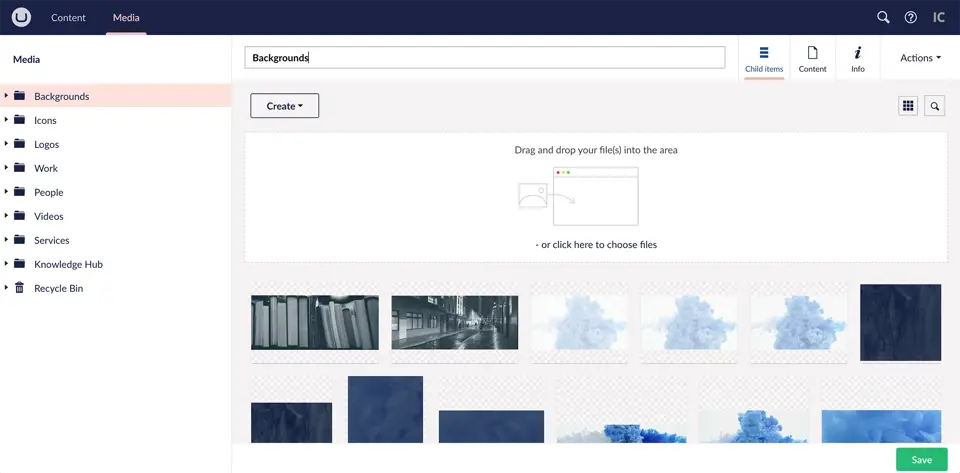Select the bookshelf background thumbnail
The height and width of the screenshot is (473, 960).
click(x=314, y=322)
